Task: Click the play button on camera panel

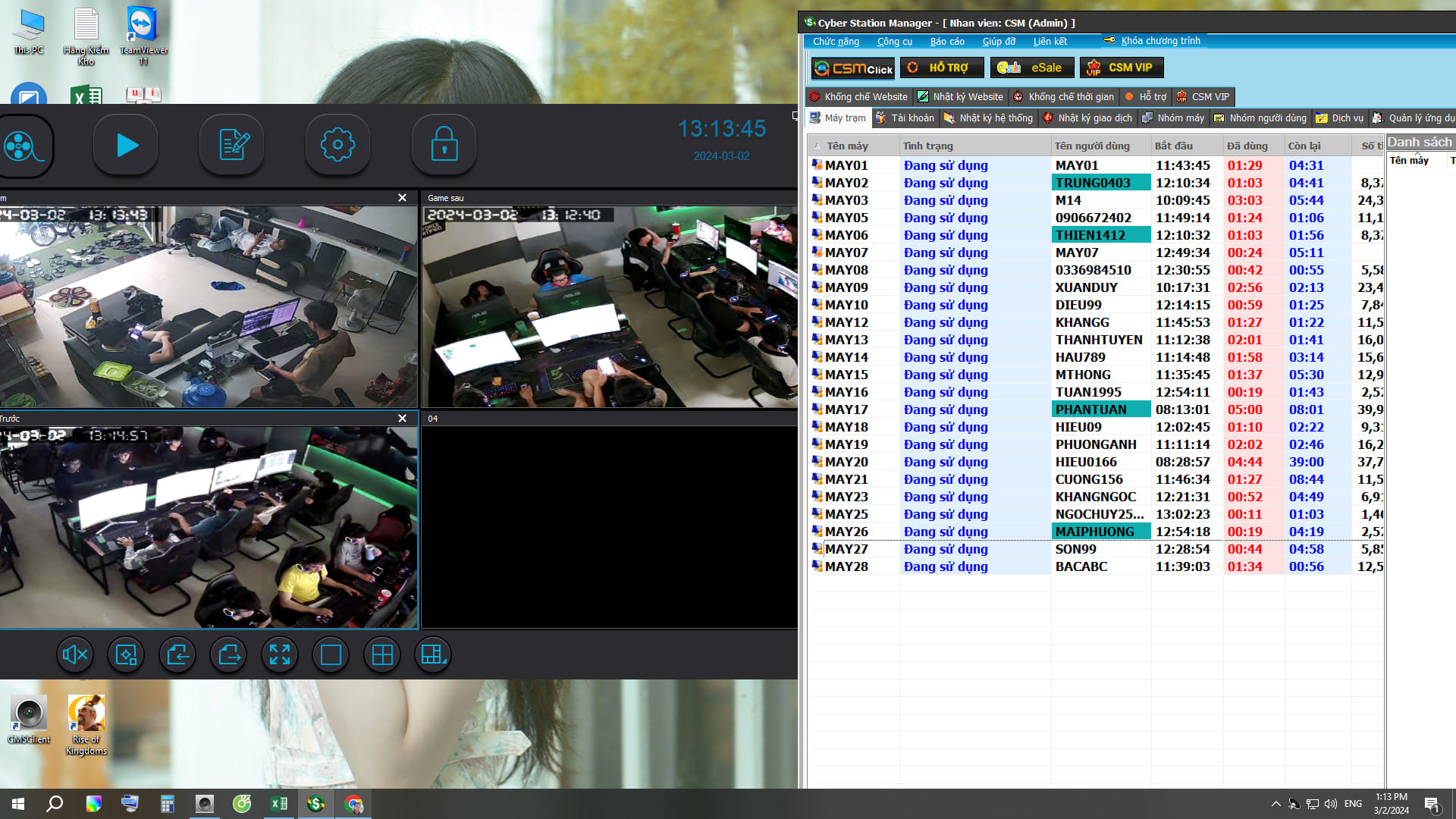Action: [x=125, y=144]
